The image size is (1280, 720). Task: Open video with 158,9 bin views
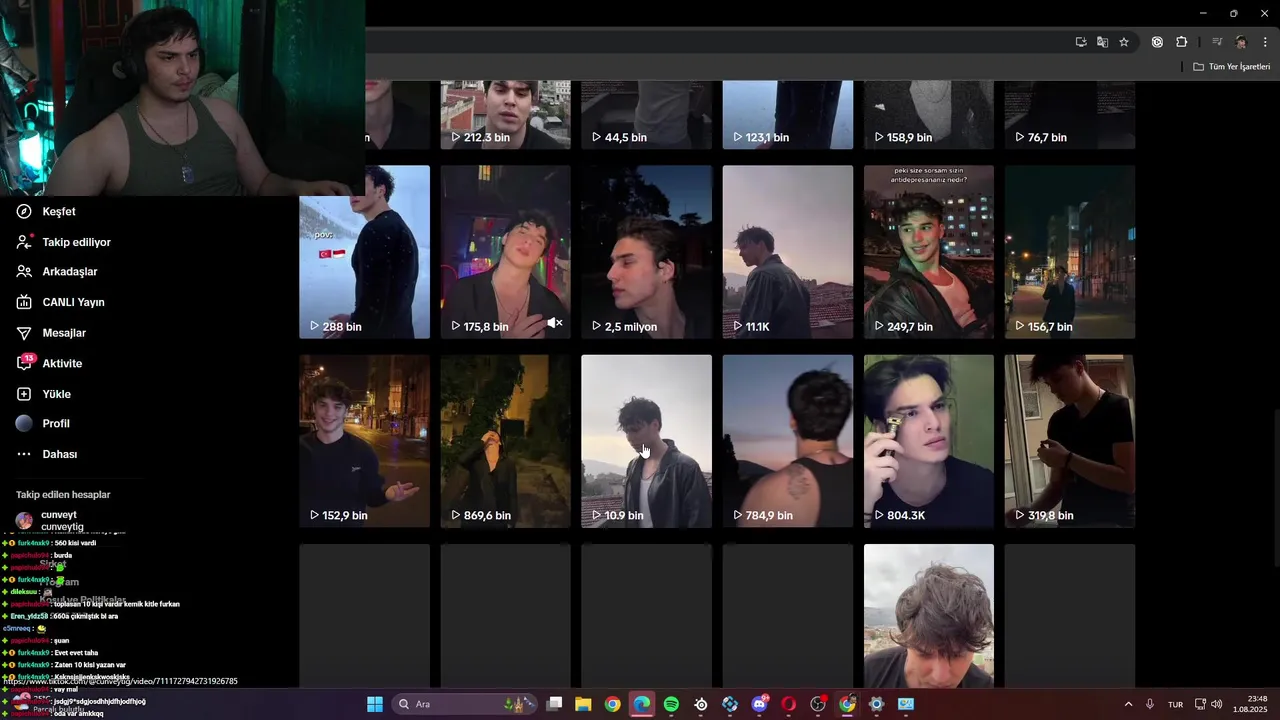929,115
